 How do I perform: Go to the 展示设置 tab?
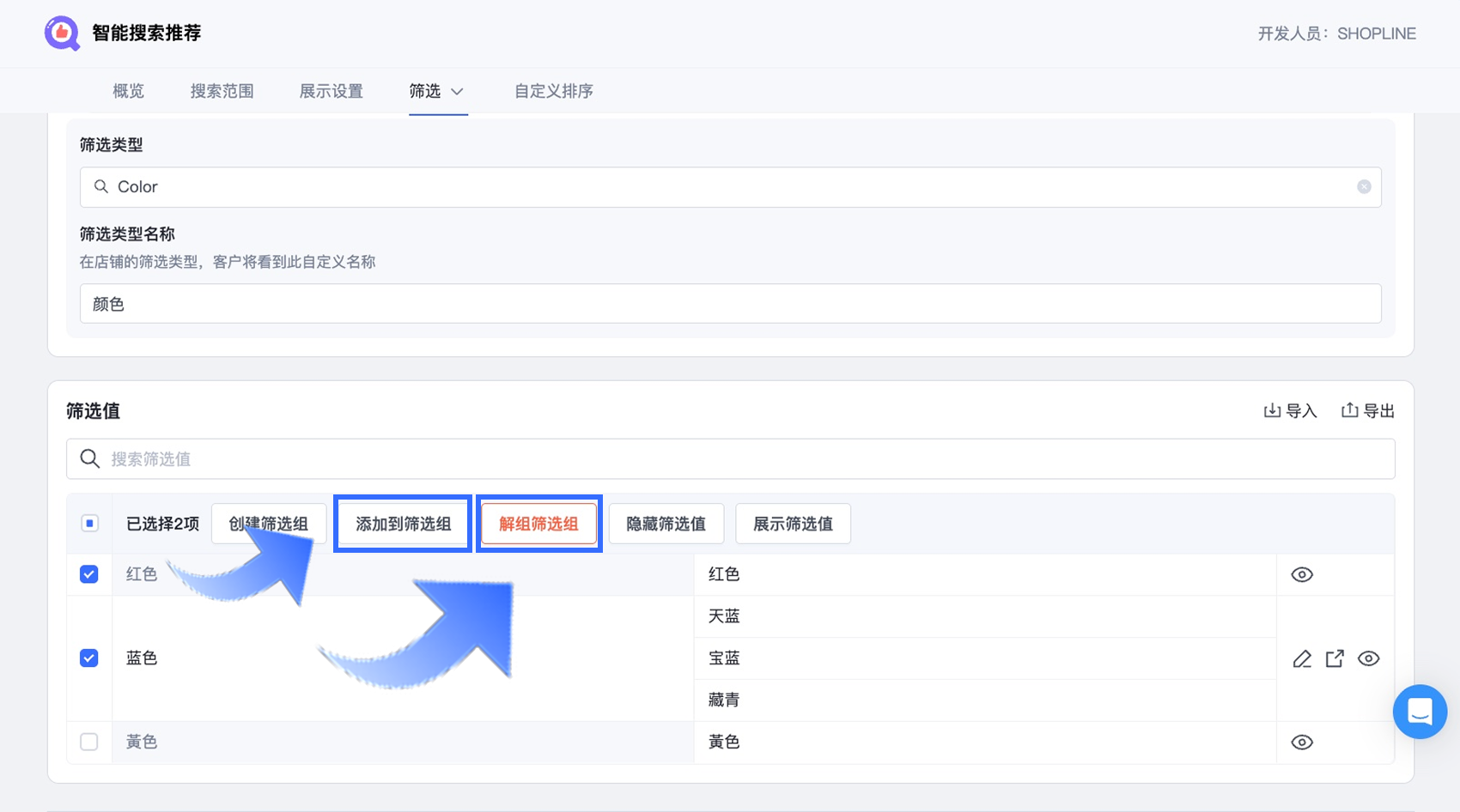(x=331, y=91)
